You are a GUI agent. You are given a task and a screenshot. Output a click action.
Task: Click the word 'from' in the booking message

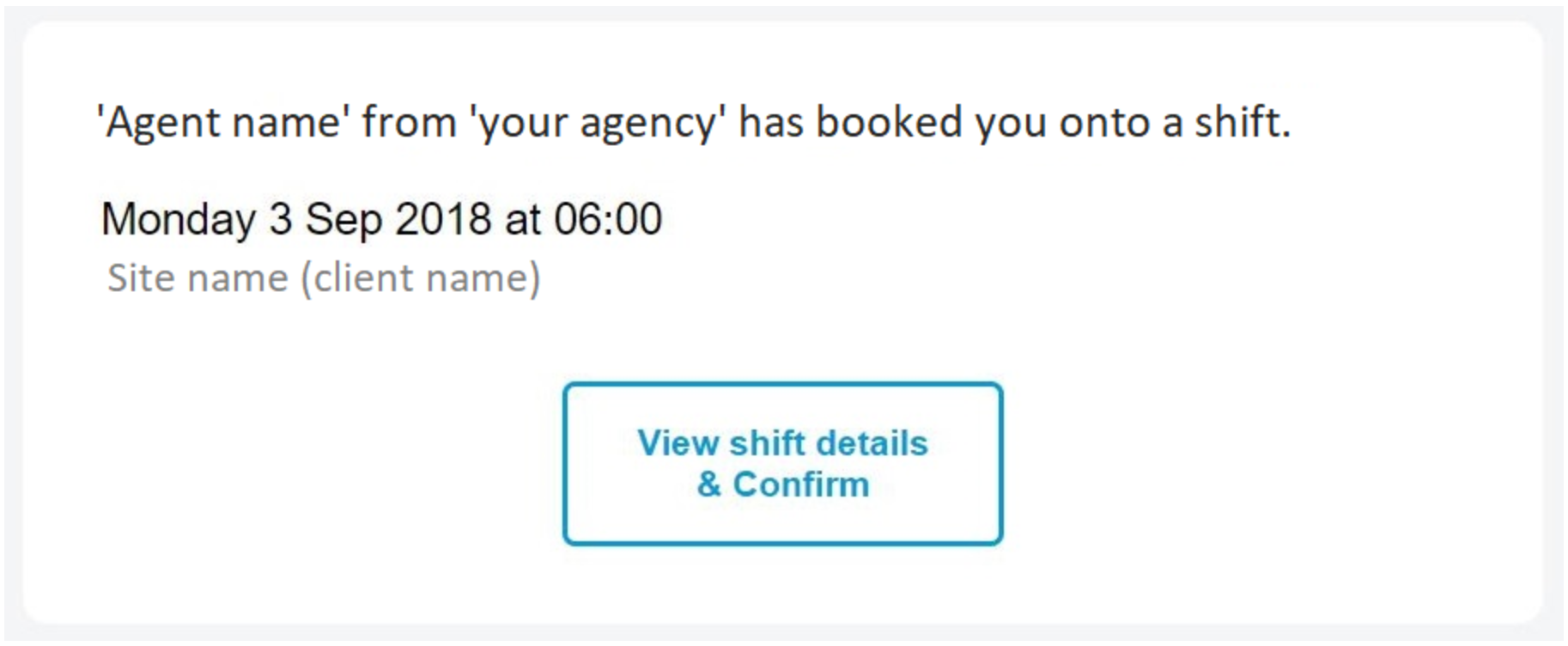coord(409,122)
